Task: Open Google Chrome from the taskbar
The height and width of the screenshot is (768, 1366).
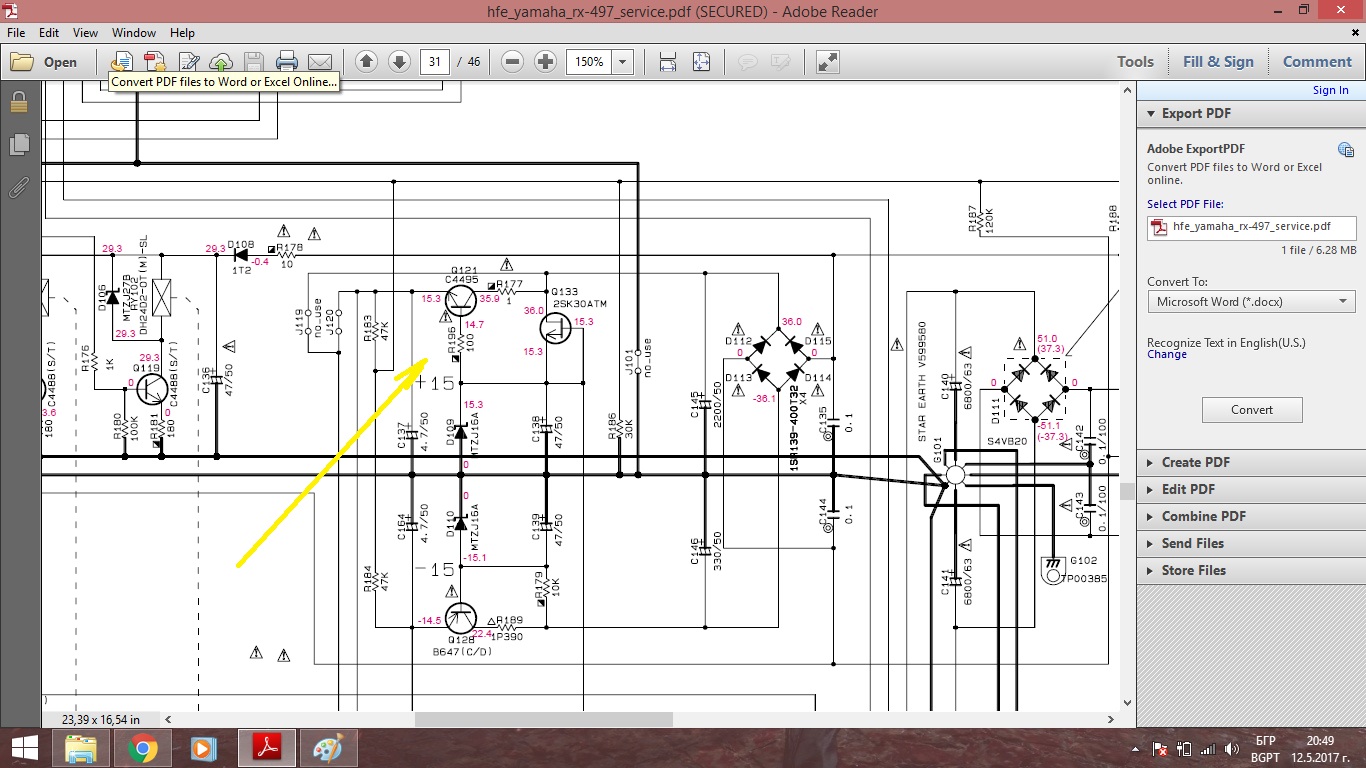Action: point(142,748)
